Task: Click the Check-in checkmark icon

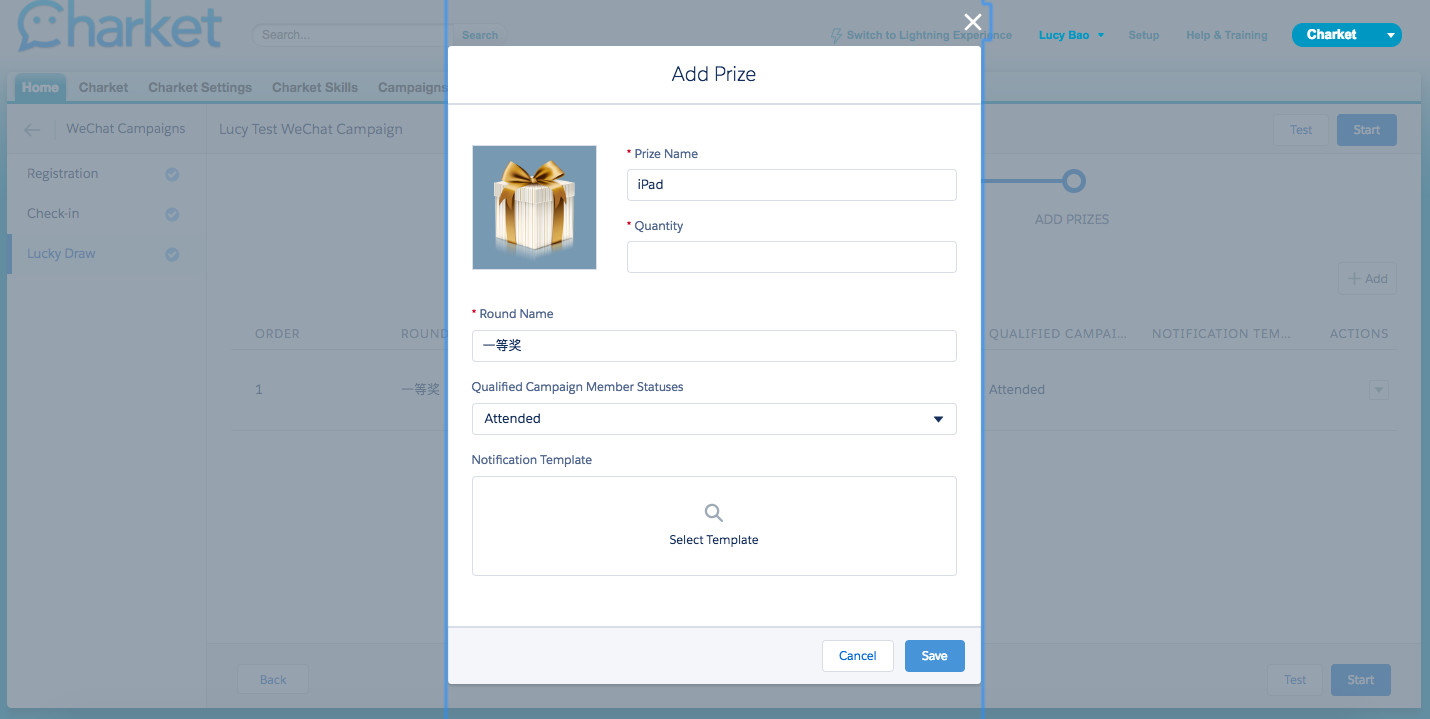Action: 172,214
